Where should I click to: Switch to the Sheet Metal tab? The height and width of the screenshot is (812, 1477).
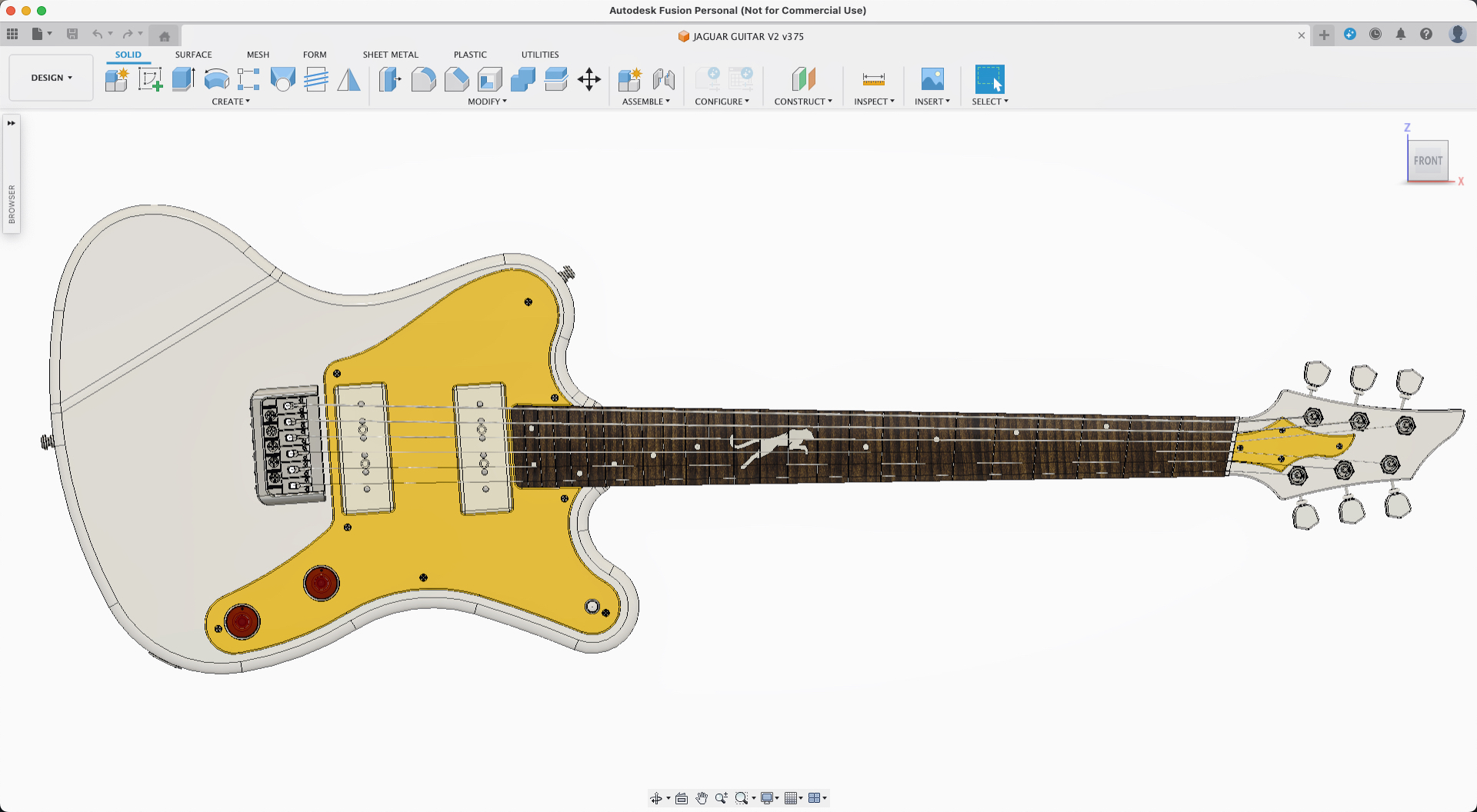[390, 55]
